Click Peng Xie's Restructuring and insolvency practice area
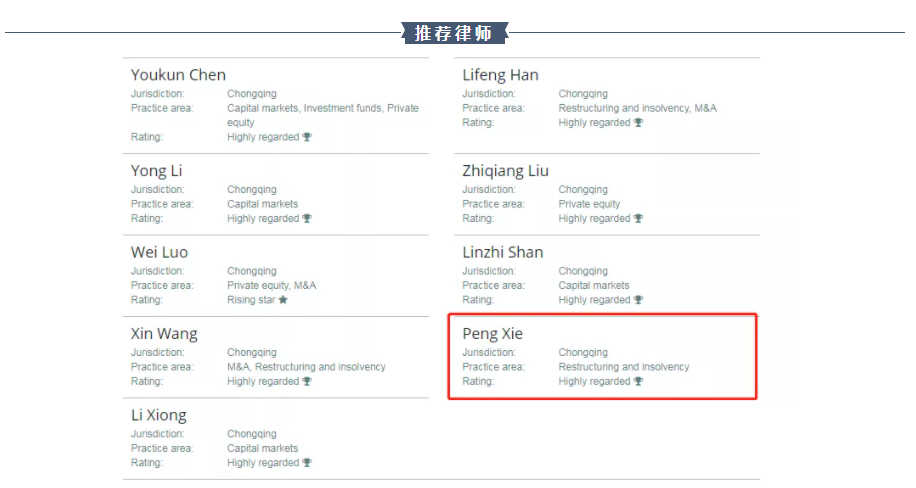The height and width of the screenshot is (488, 916). [624, 367]
